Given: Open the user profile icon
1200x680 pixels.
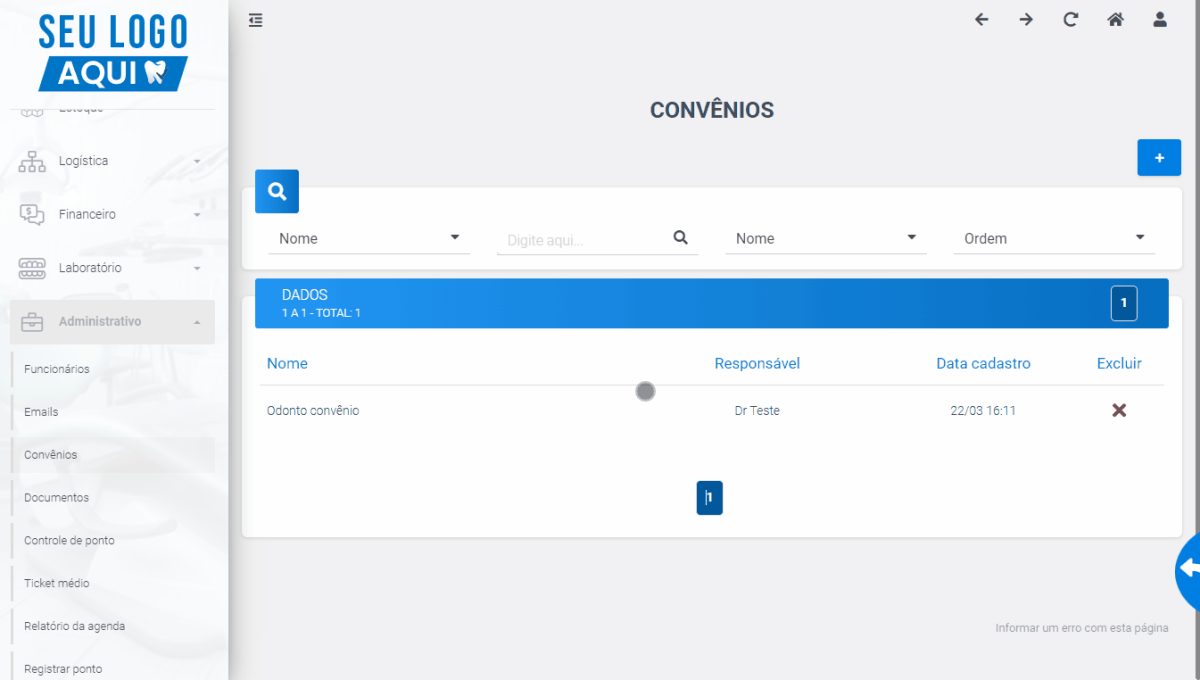Looking at the screenshot, I should coord(1160,20).
